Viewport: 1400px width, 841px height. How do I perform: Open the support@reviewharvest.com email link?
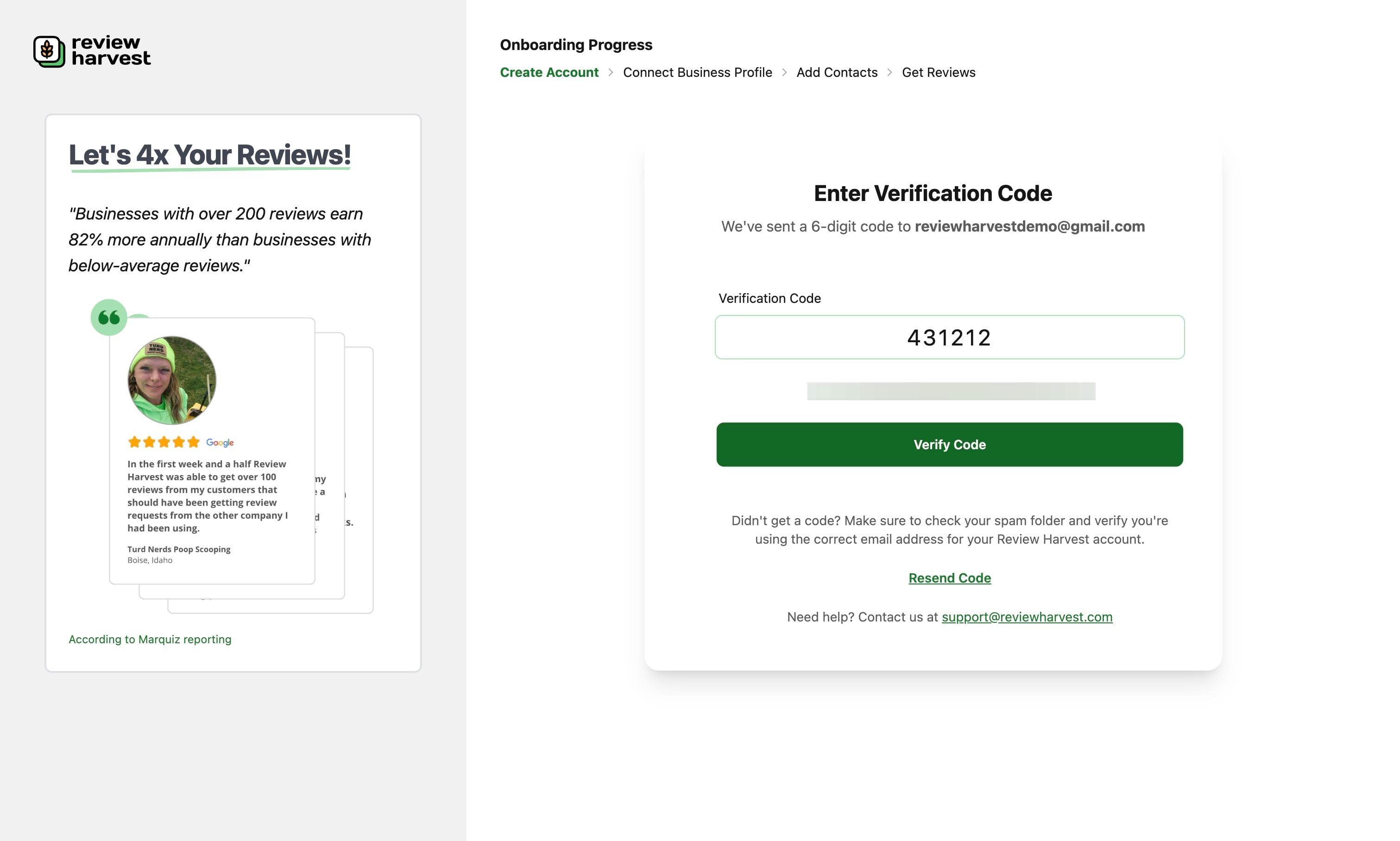point(1027,617)
